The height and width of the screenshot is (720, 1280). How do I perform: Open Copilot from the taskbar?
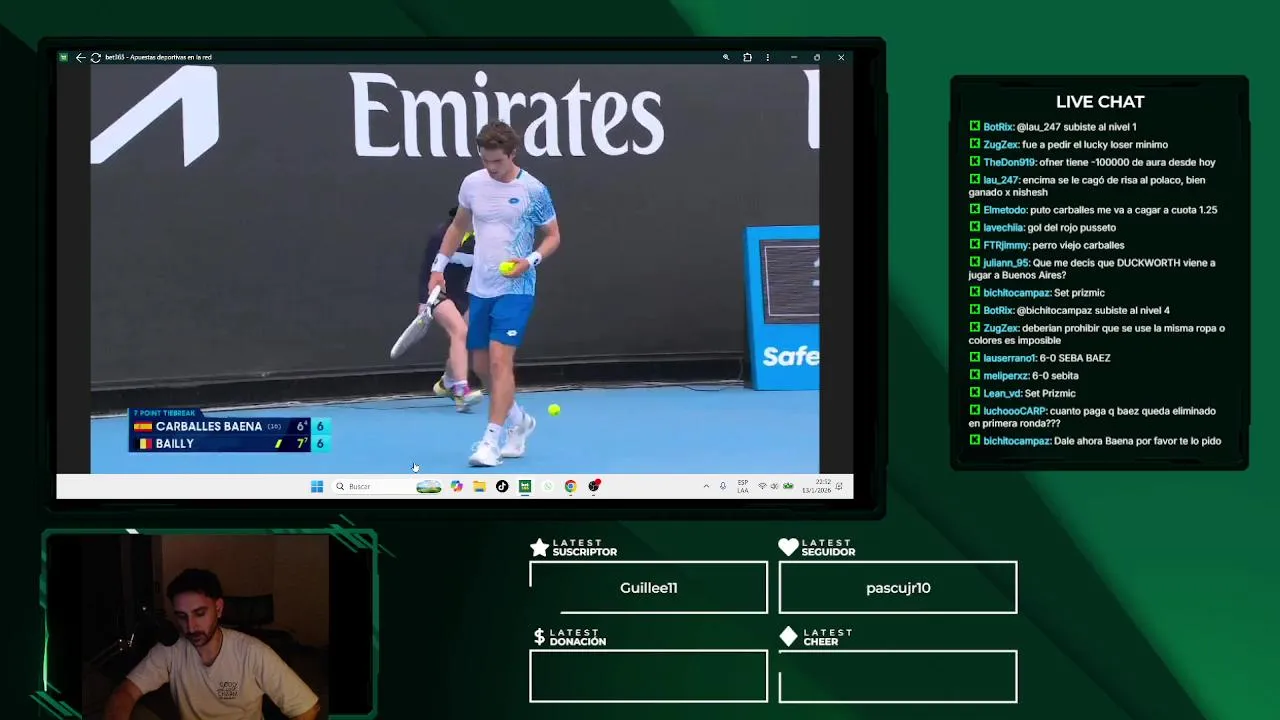tap(457, 486)
